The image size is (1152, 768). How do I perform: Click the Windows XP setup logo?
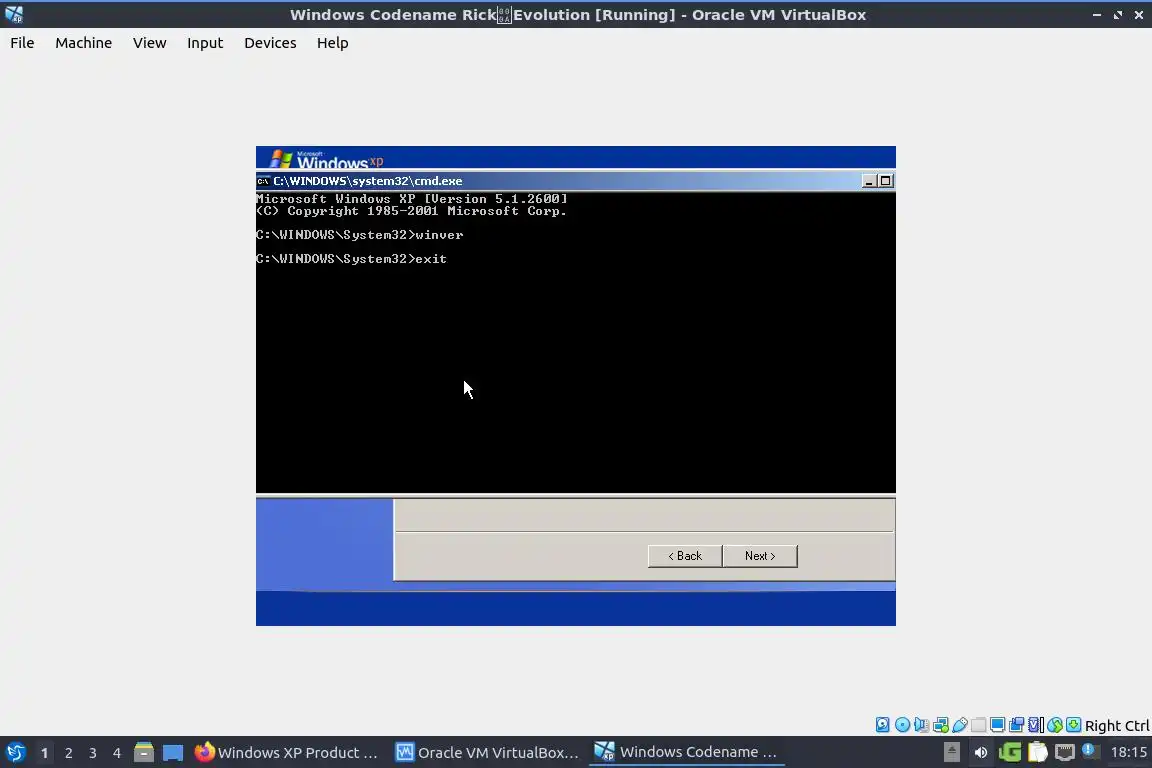[326, 159]
